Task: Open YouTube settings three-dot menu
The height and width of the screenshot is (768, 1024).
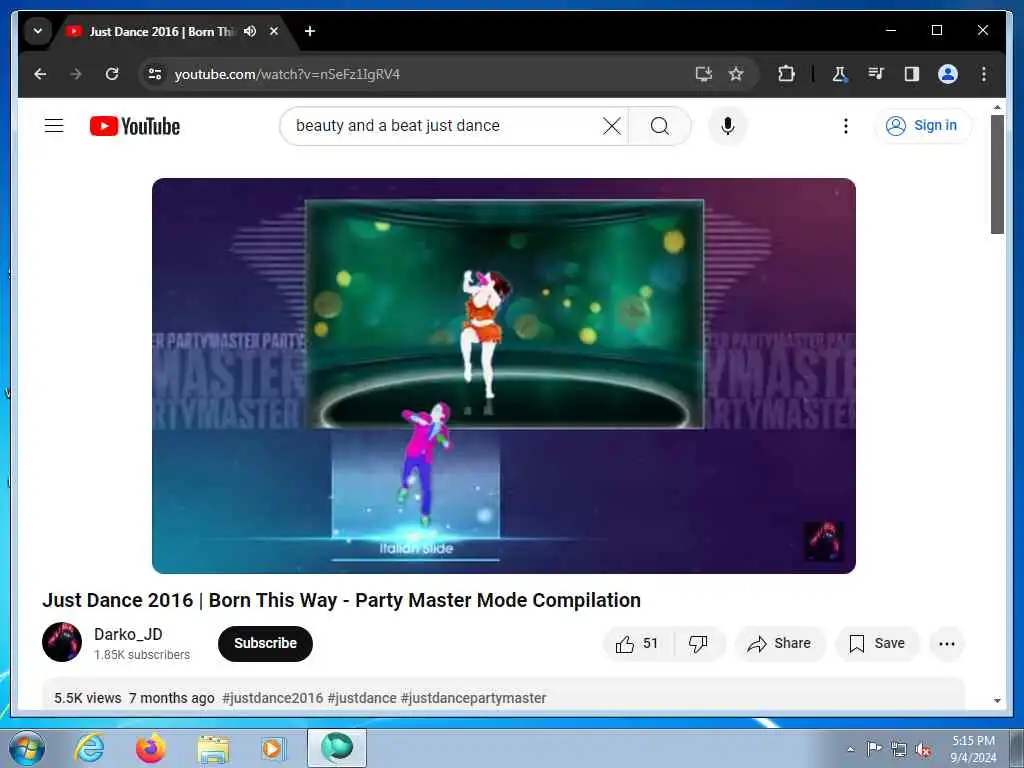Action: point(846,125)
